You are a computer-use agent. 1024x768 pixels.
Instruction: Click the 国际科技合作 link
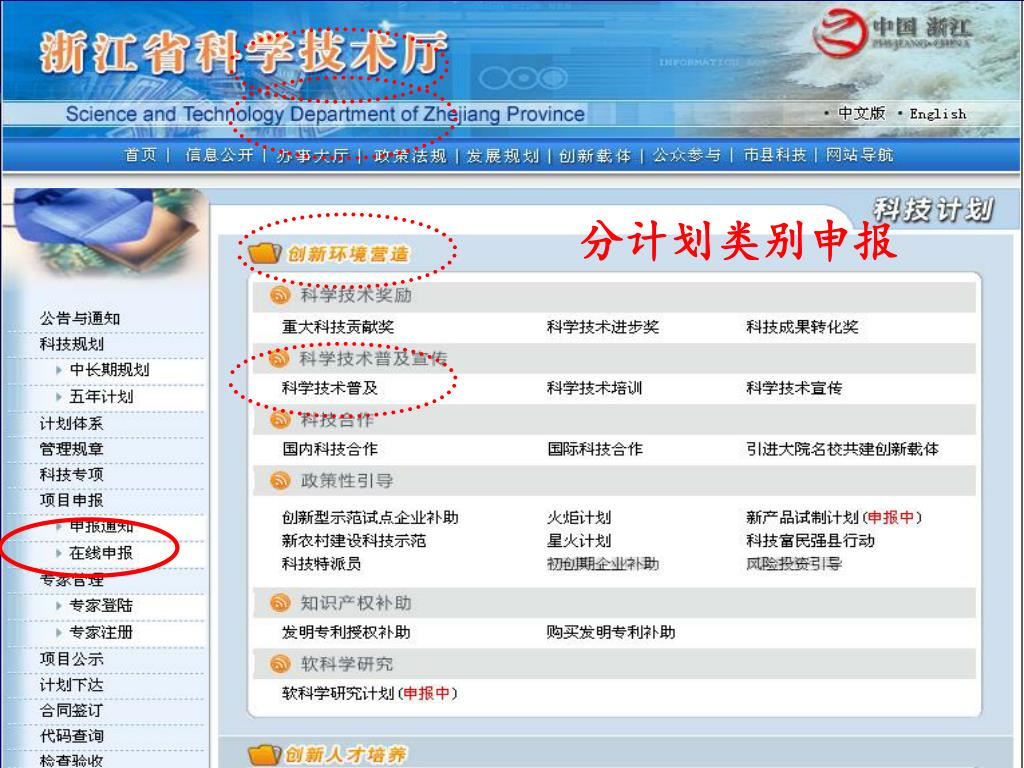595,449
